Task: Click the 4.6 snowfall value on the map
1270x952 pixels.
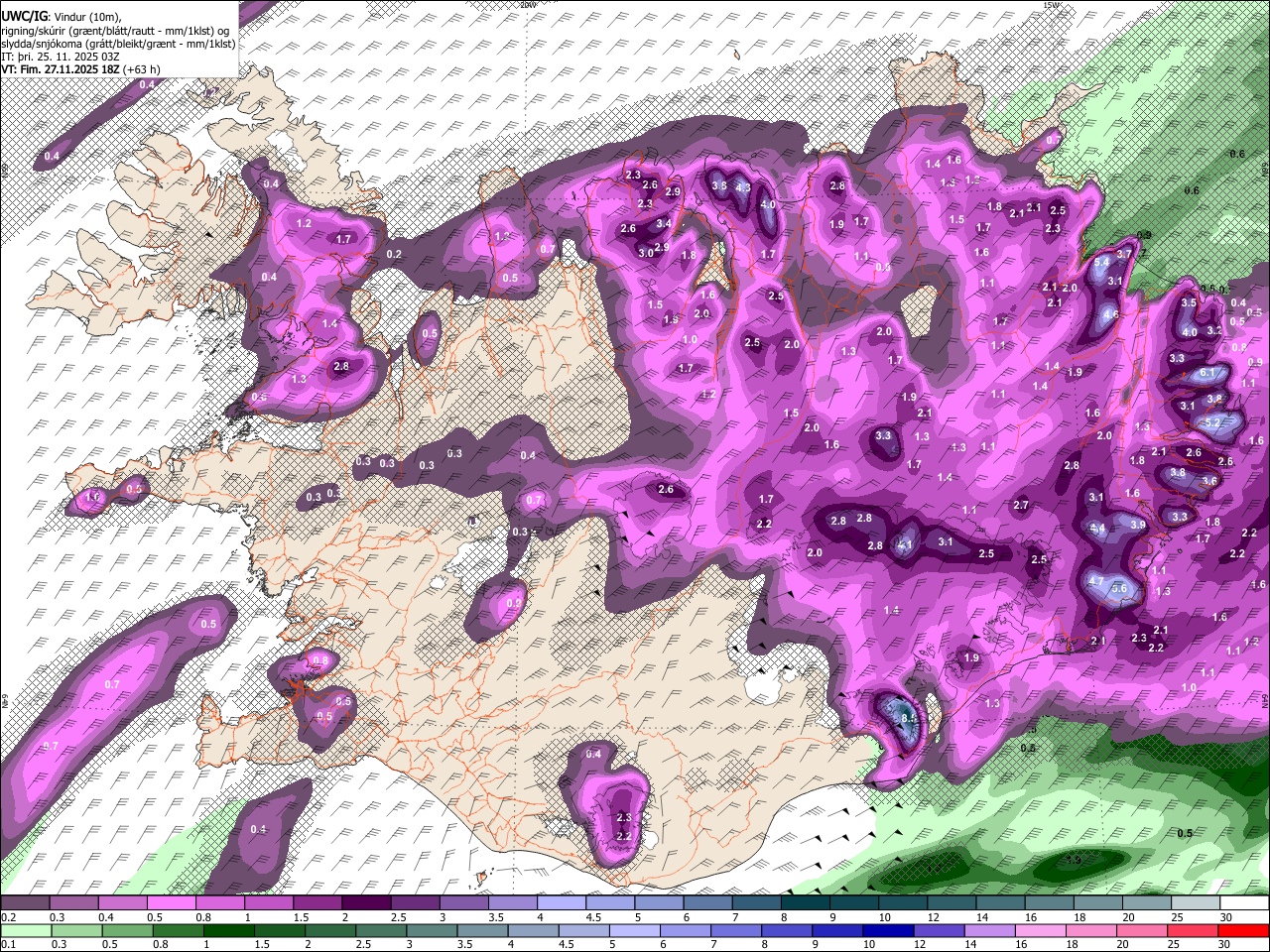Action: (x=1110, y=315)
